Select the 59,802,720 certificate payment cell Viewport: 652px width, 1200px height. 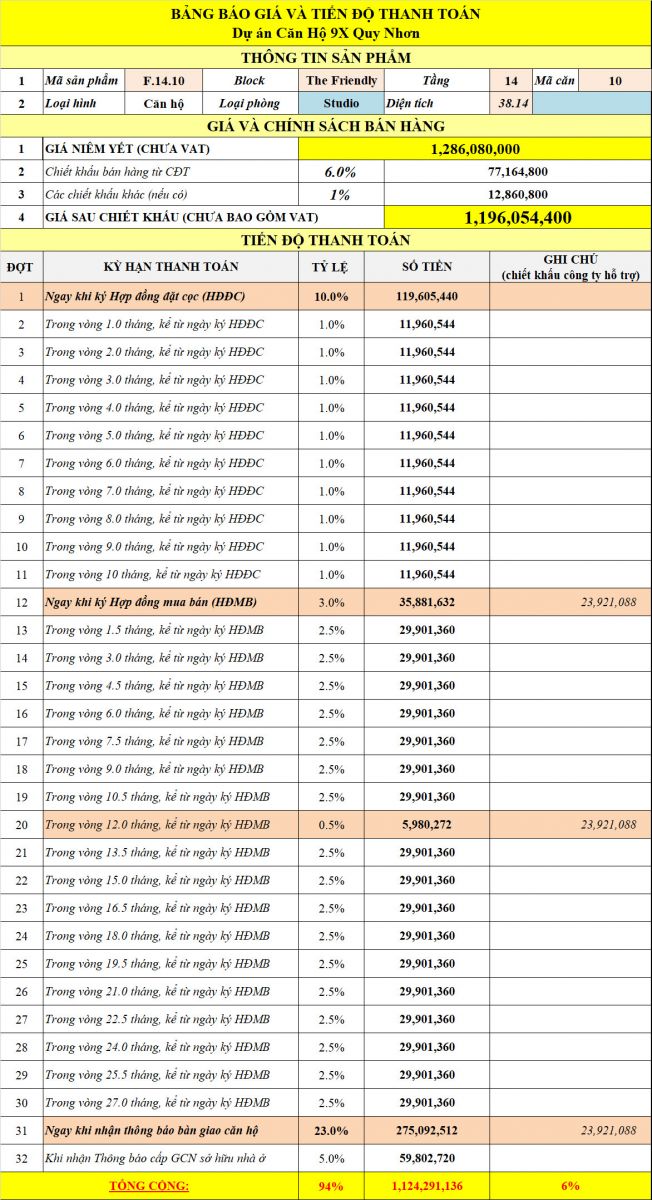pos(427,1158)
